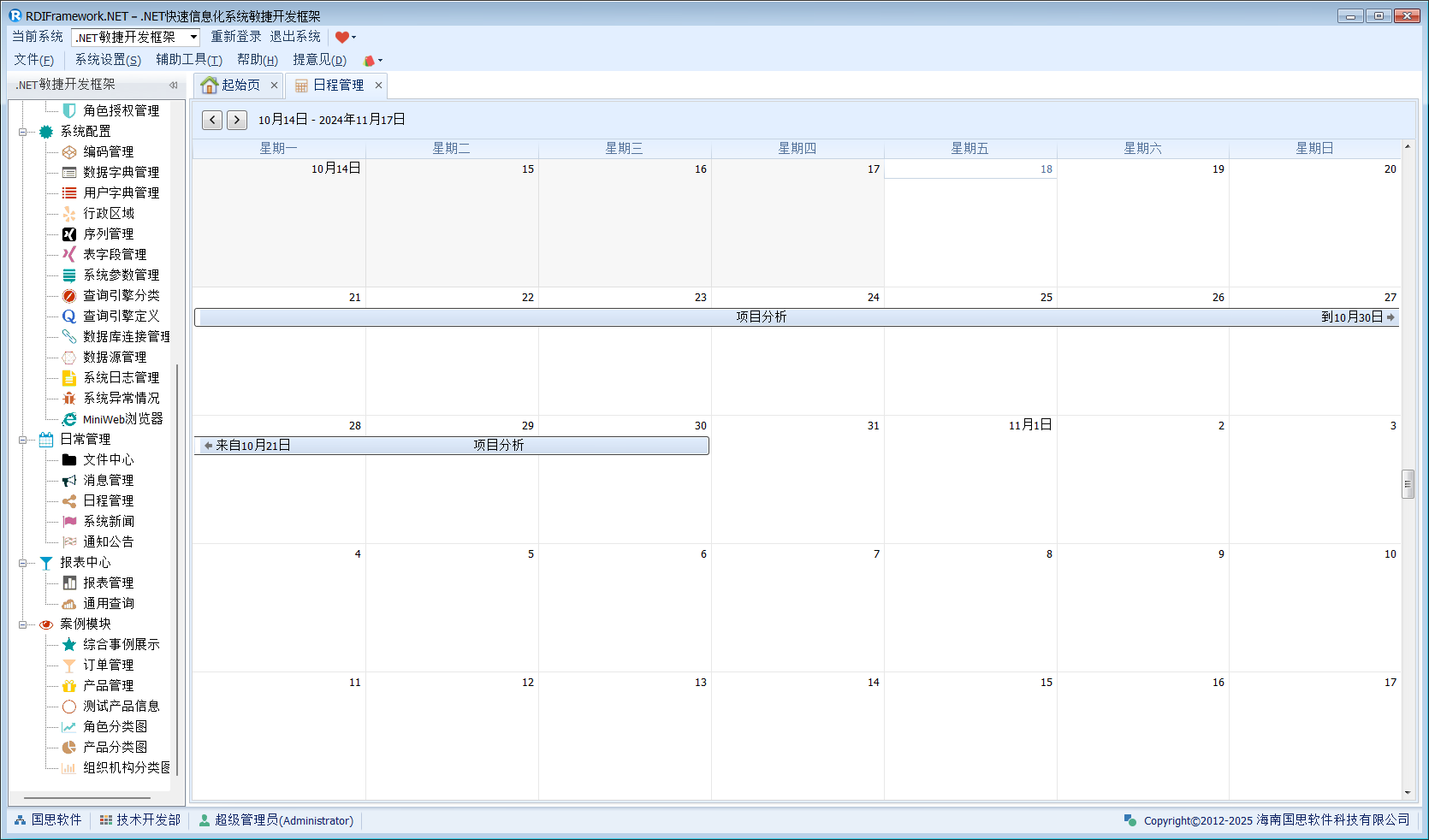Click the 查询引擎定义 magnifier icon

pos(69,316)
